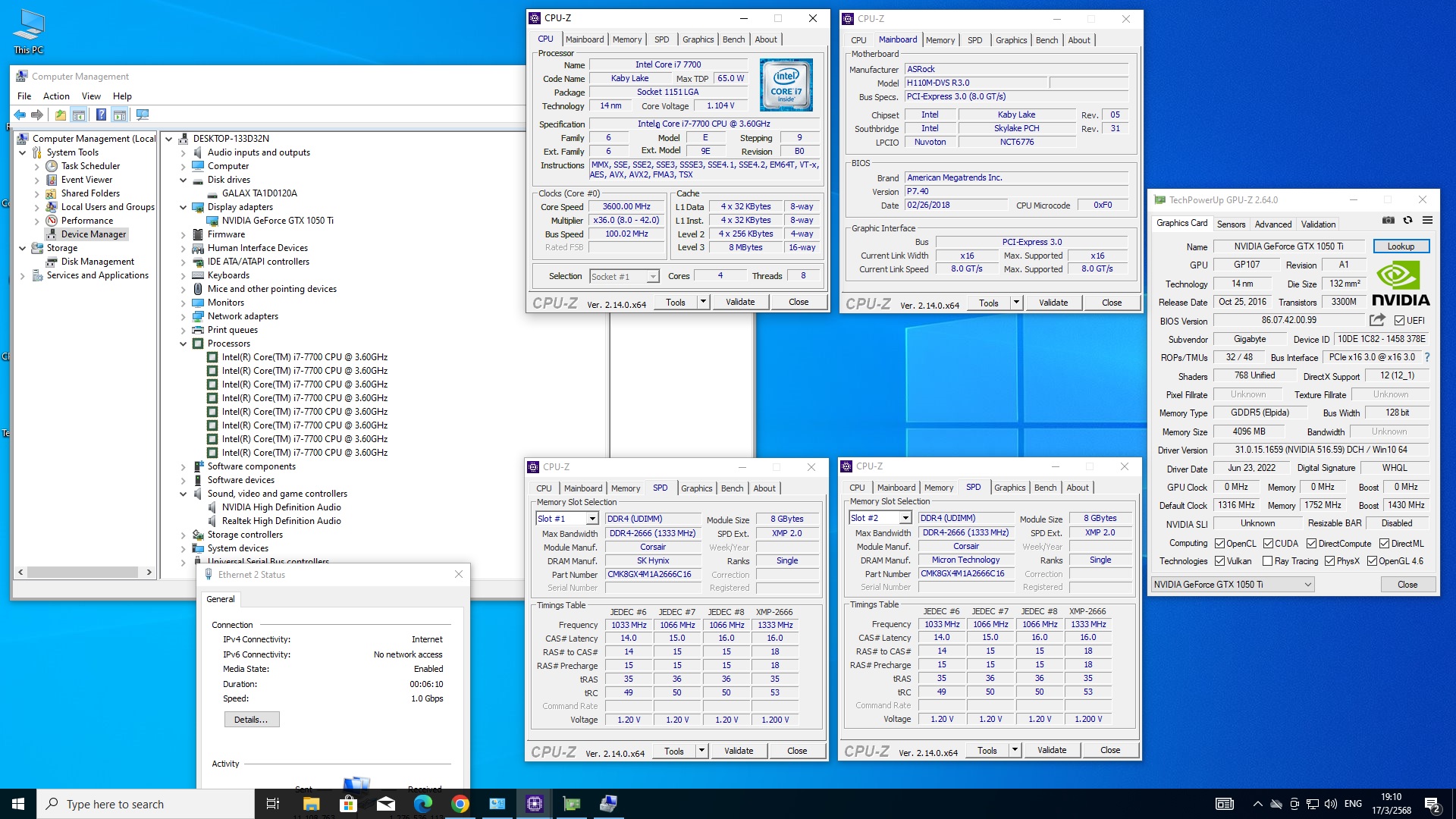Click the Intel Core i7 logo in CPU-Z
The image size is (1456, 819).
click(x=786, y=86)
